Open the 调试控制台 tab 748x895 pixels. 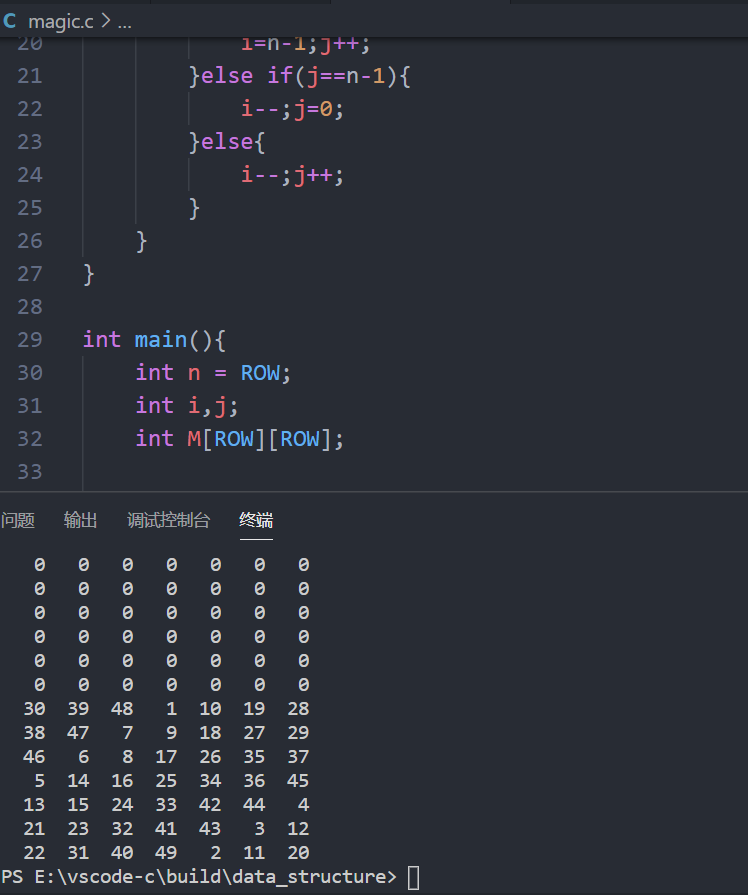coord(168,520)
